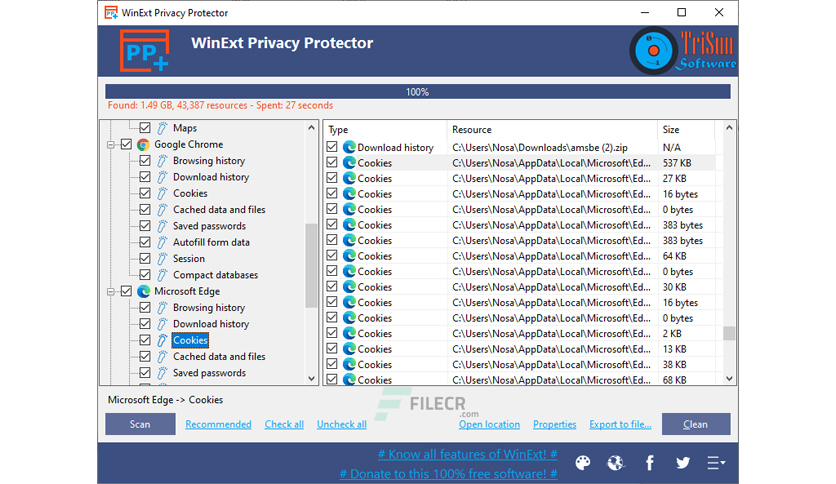
Task: Select the Microsoft Edge browser icon
Action: point(143,292)
